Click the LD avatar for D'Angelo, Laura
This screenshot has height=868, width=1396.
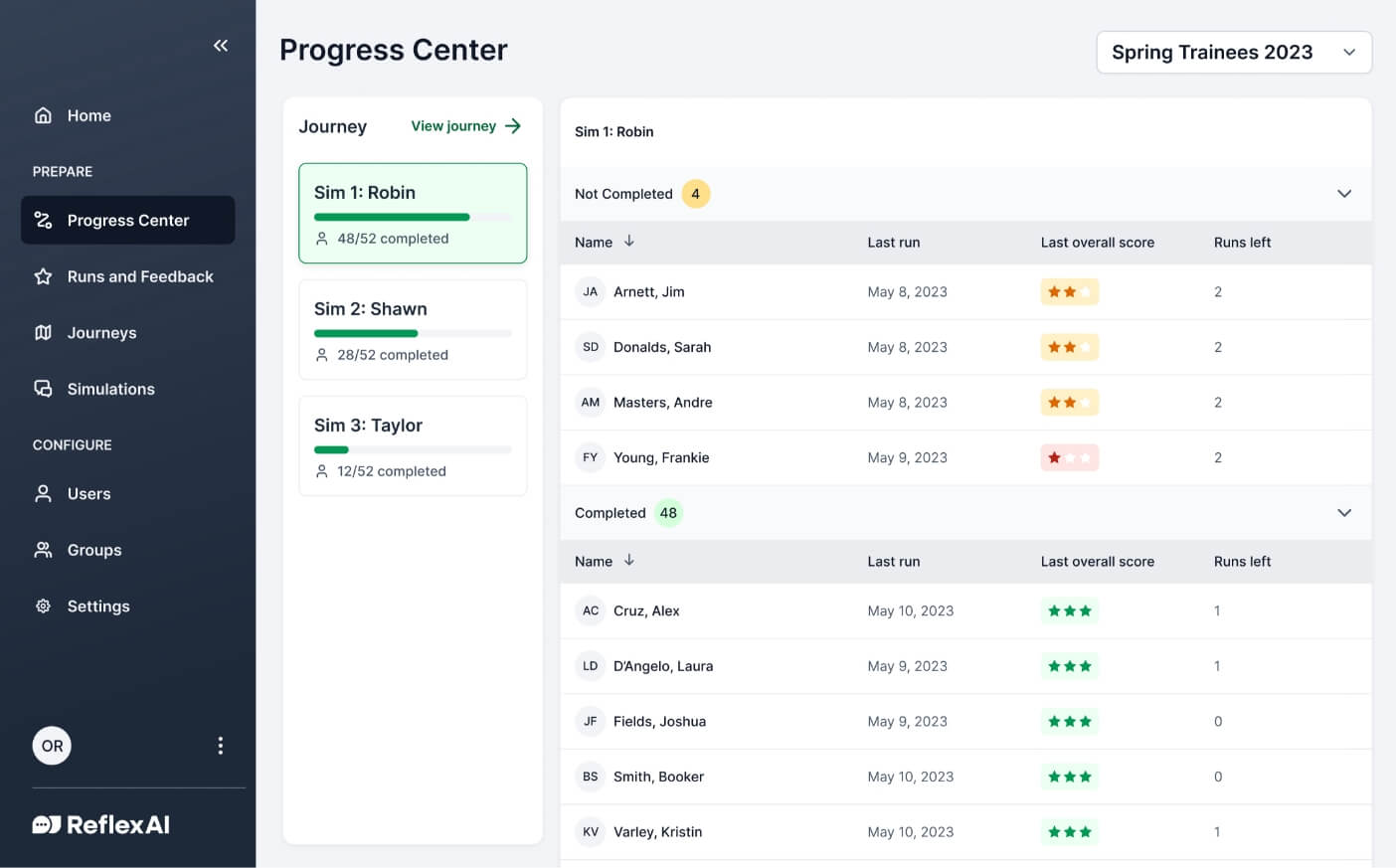click(591, 666)
